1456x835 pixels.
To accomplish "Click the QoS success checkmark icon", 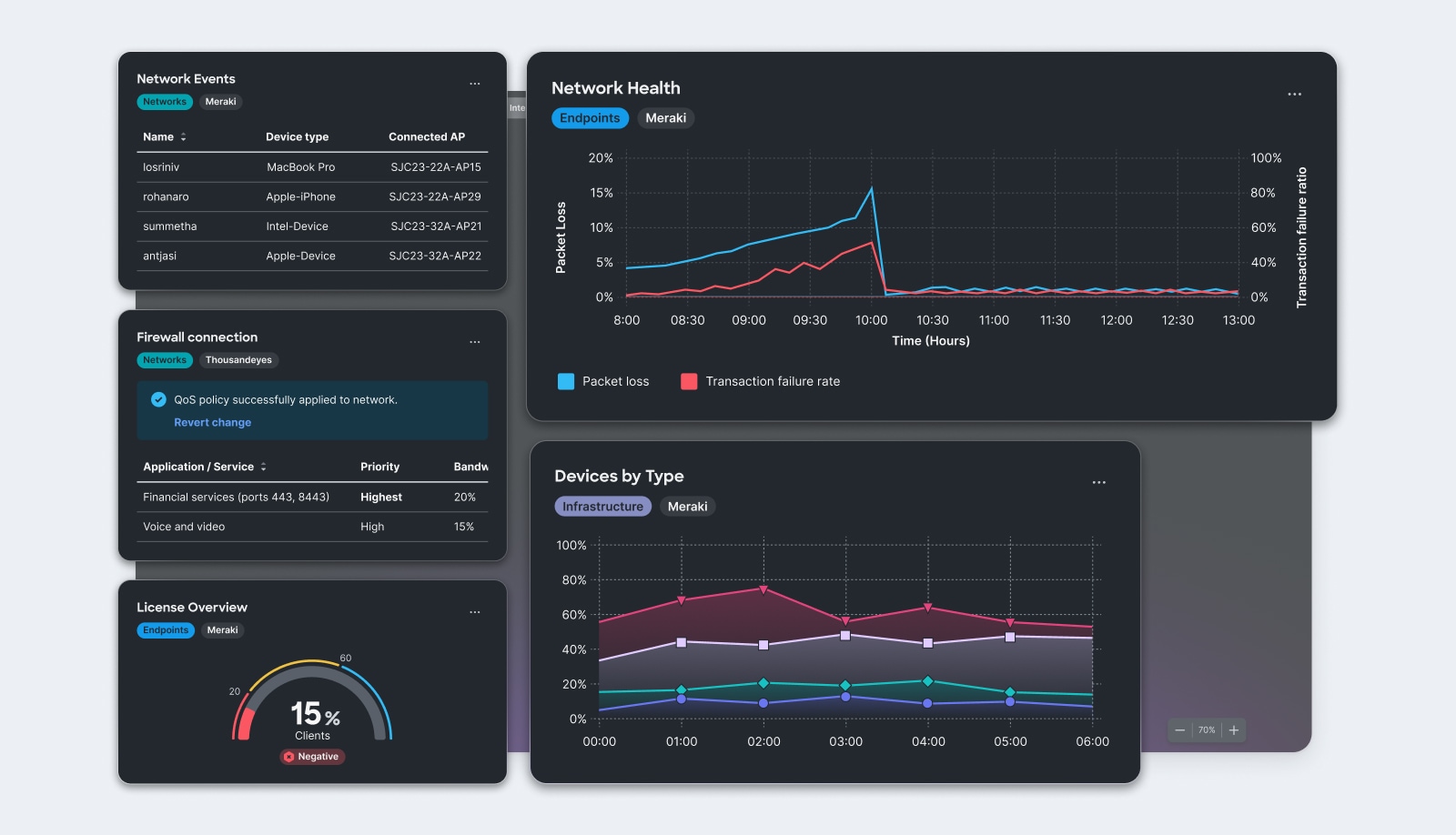I will coord(158,399).
